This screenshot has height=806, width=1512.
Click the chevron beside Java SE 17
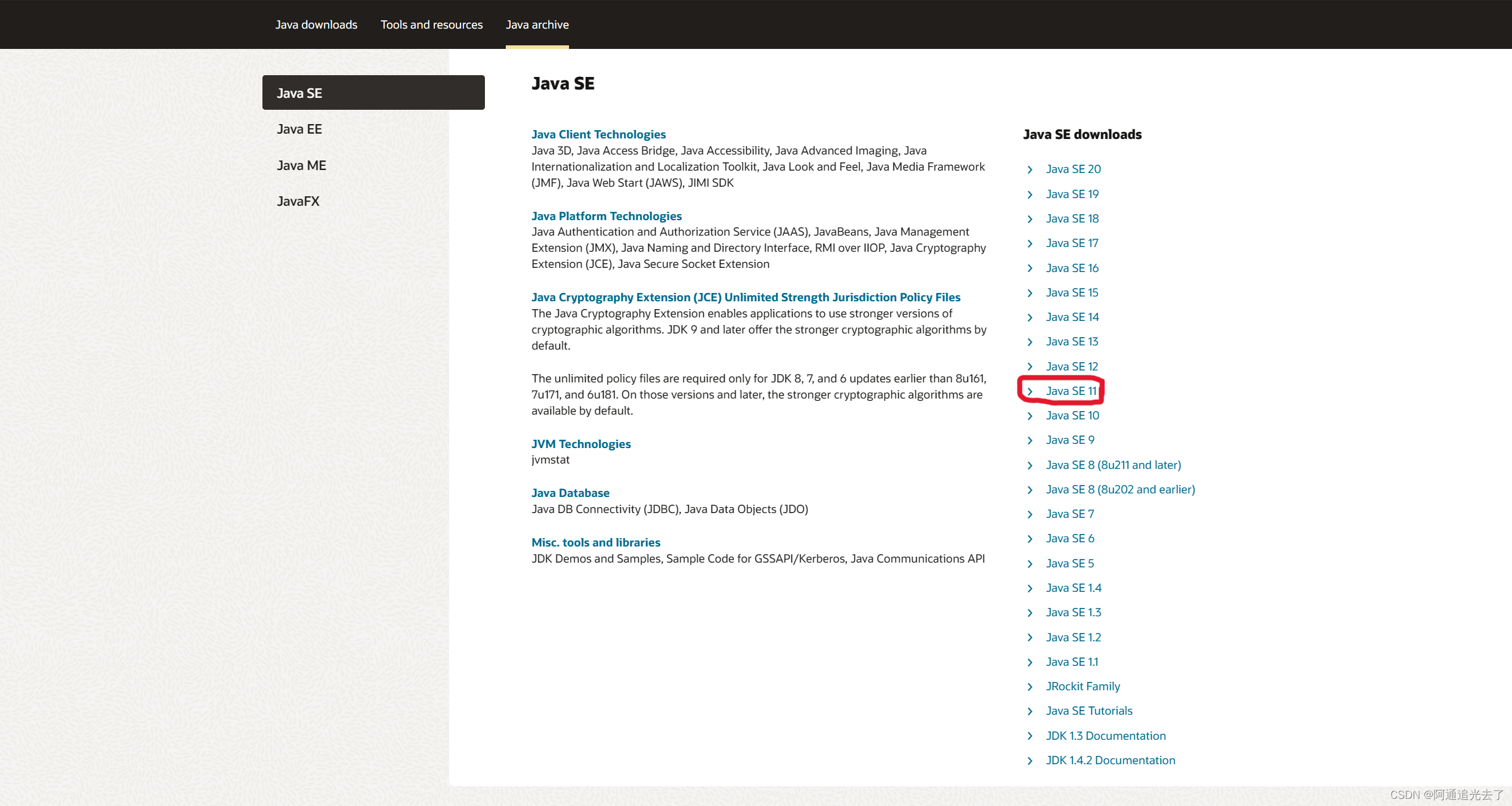pyautogui.click(x=1030, y=243)
